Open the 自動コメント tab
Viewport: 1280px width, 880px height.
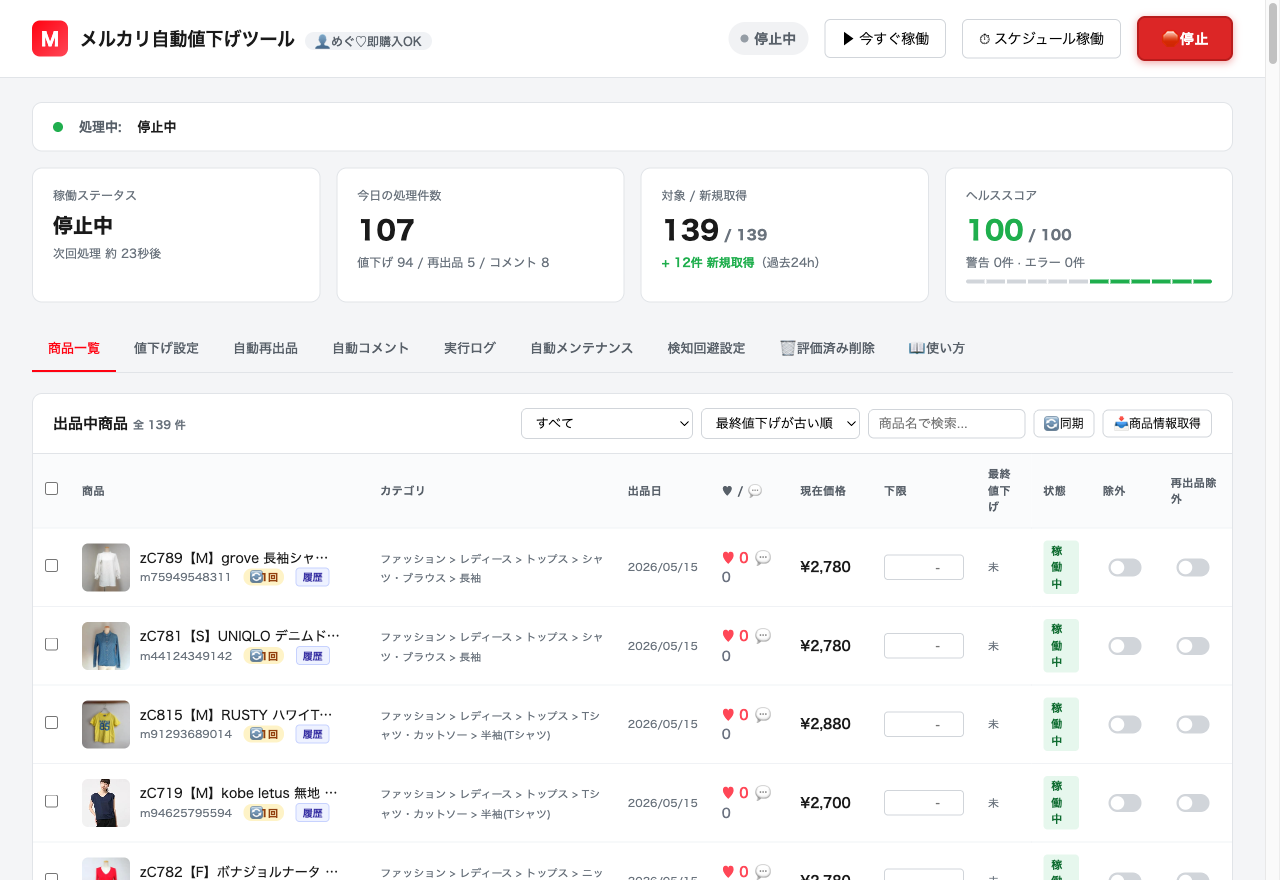(371, 348)
